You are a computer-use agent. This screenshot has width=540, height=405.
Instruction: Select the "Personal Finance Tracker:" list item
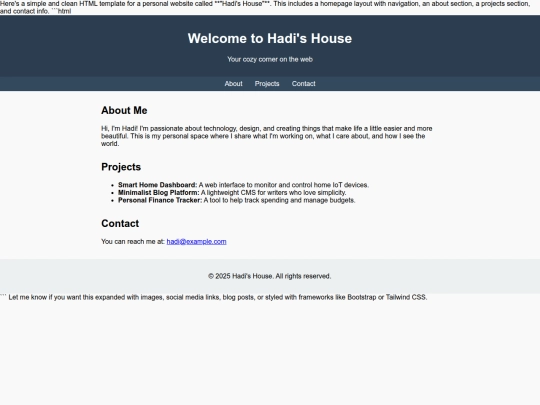(x=237, y=200)
